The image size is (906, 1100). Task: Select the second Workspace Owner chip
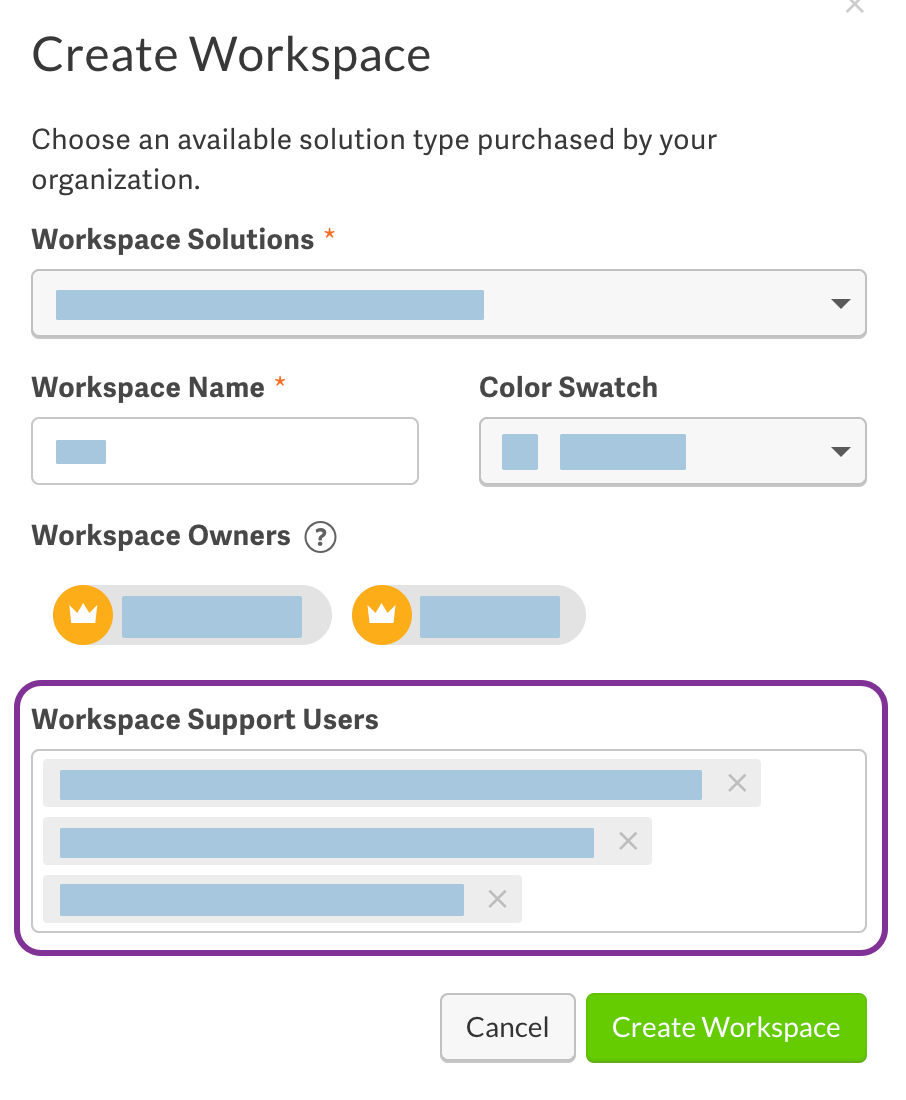point(468,615)
